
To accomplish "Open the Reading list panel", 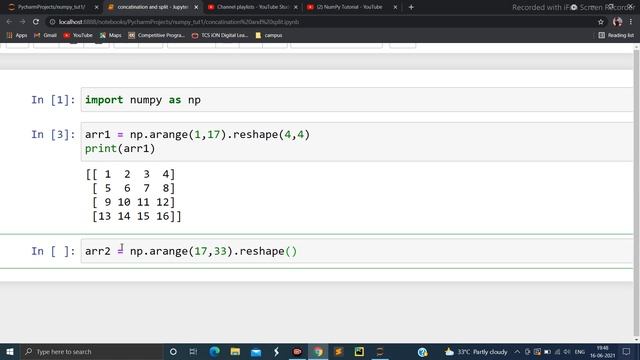I will click(x=616, y=36).
